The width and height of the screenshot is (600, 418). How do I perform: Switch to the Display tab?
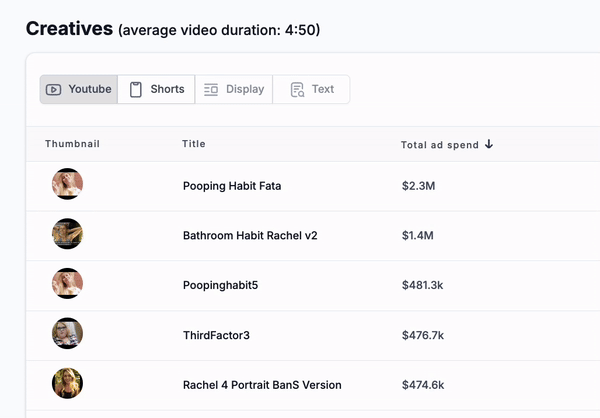(234, 89)
